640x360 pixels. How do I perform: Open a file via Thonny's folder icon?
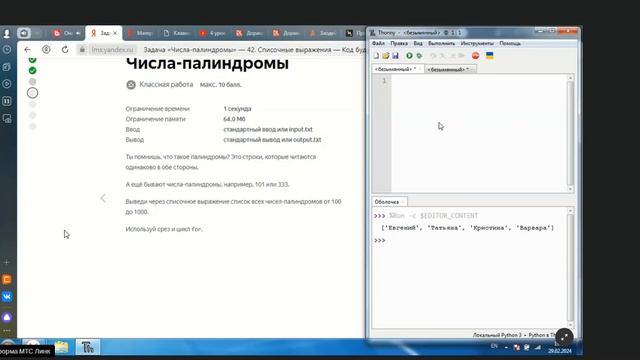click(386, 56)
